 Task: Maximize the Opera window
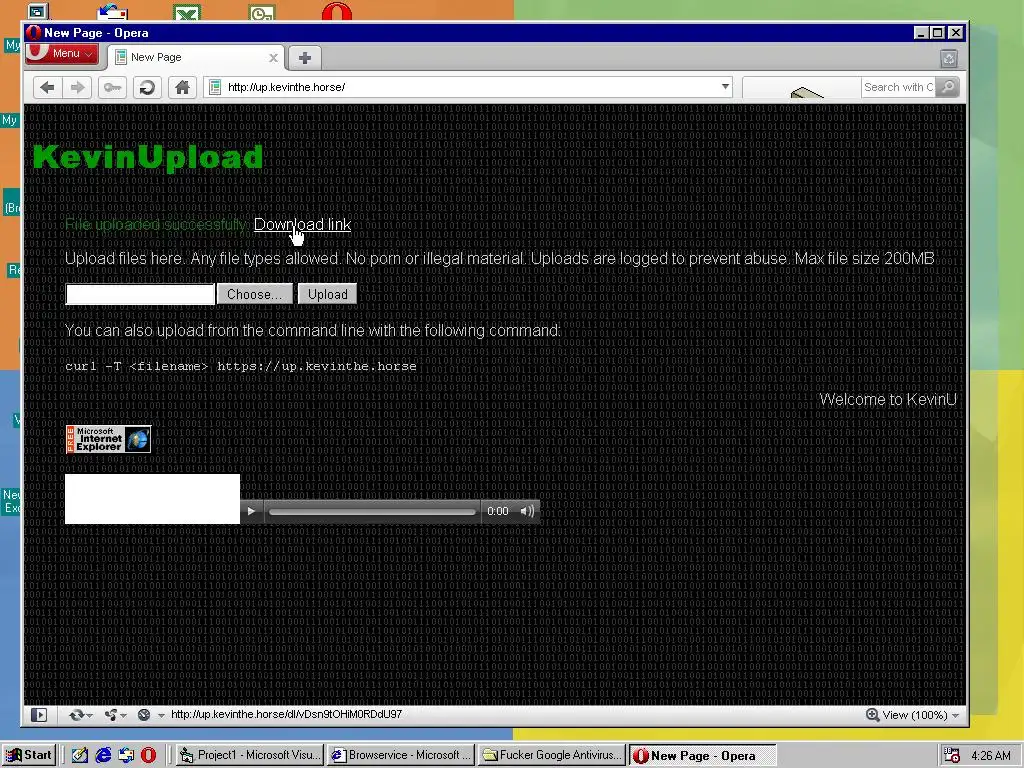[938, 33]
